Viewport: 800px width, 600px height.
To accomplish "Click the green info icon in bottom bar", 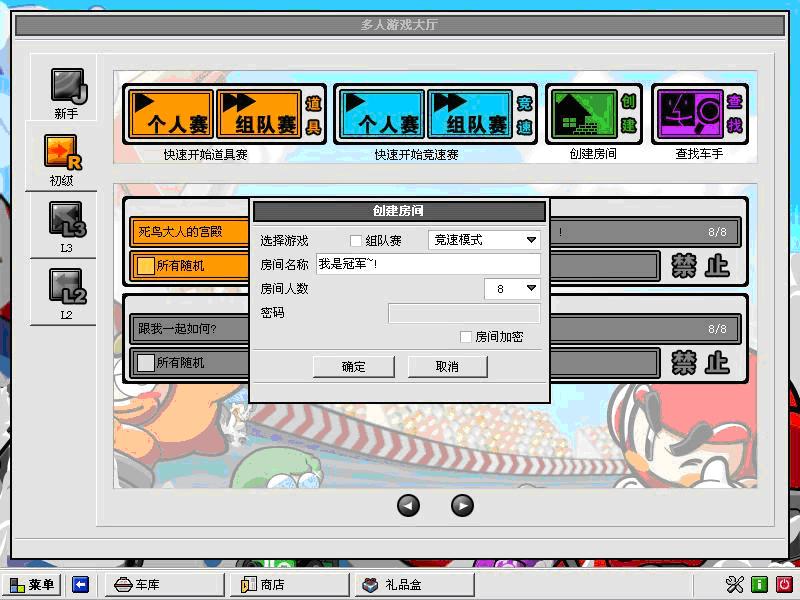I will pyautogui.click(x=760, y=585).
